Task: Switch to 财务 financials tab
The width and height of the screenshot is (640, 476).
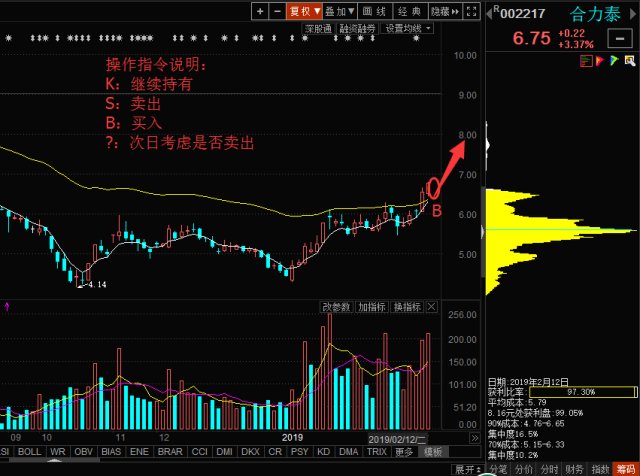Action: 574,470
